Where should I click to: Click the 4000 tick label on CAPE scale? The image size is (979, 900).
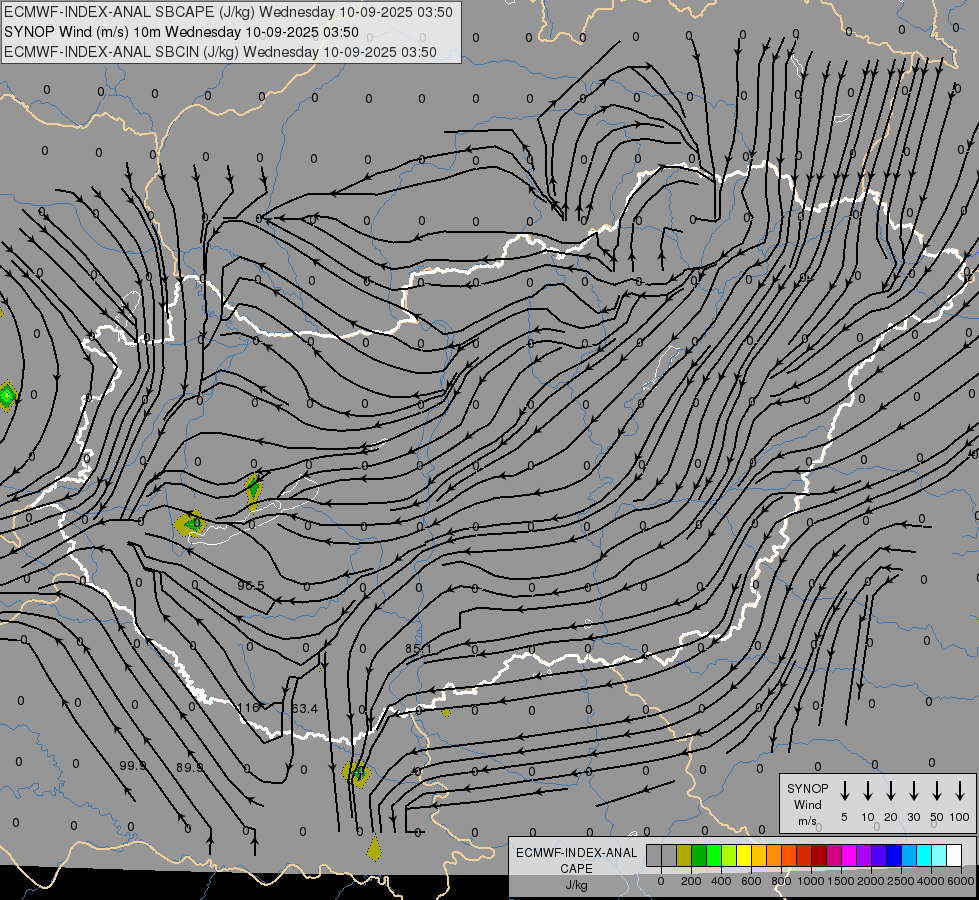pos(931,881)
